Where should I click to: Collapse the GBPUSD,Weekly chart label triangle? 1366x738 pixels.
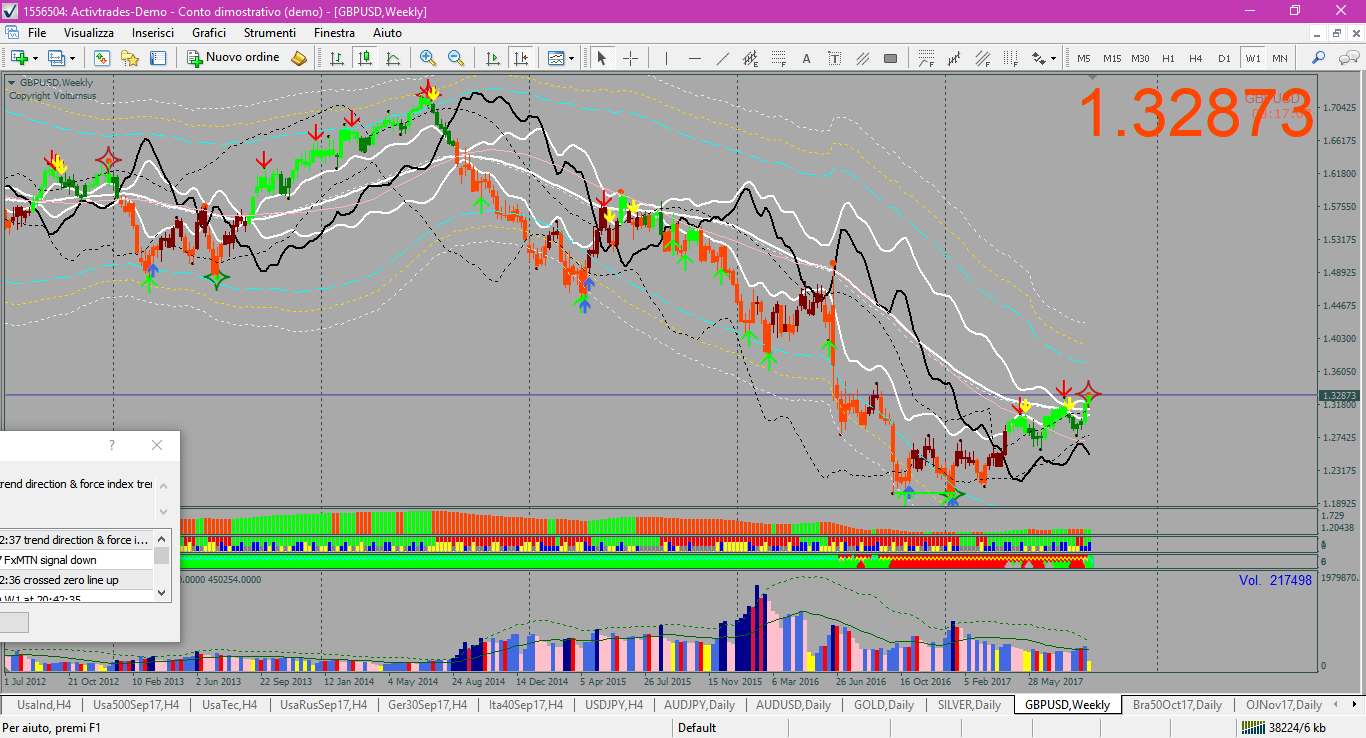[12, 83]
